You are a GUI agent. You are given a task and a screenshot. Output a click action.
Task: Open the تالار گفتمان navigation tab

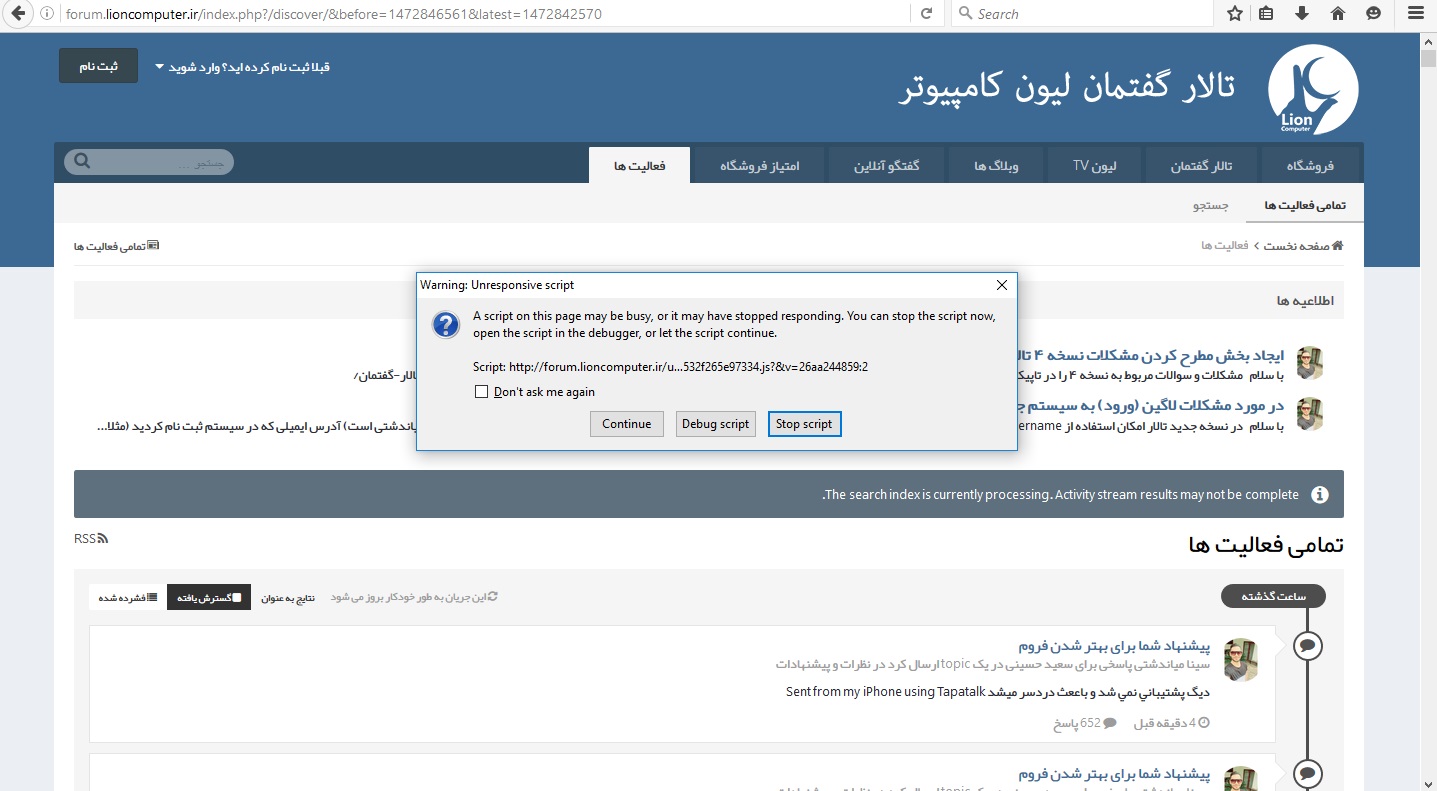click(1201, 165)
